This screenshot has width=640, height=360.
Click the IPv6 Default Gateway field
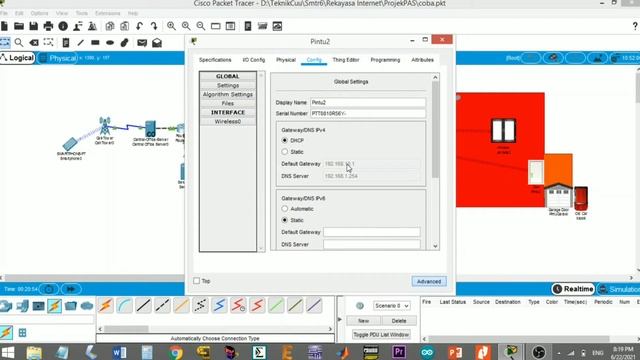coord(371,232)
